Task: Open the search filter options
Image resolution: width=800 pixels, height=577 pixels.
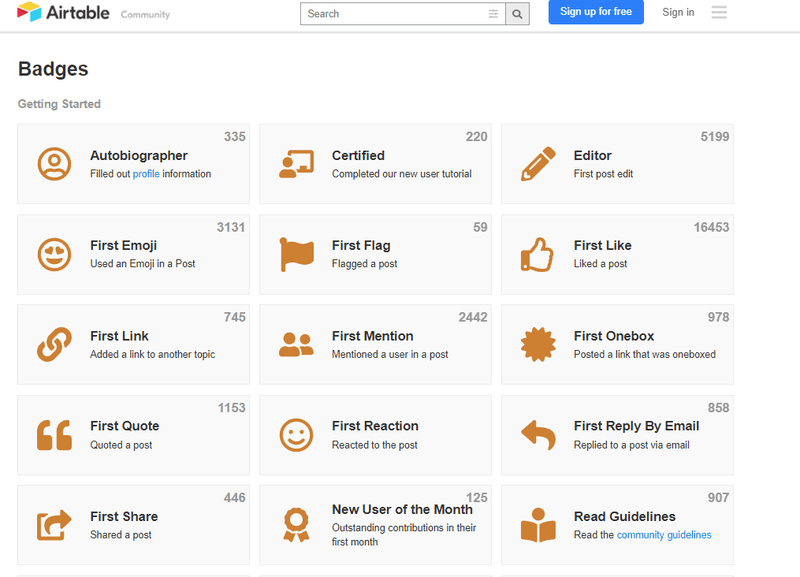Action: click(x=494, y=14)
